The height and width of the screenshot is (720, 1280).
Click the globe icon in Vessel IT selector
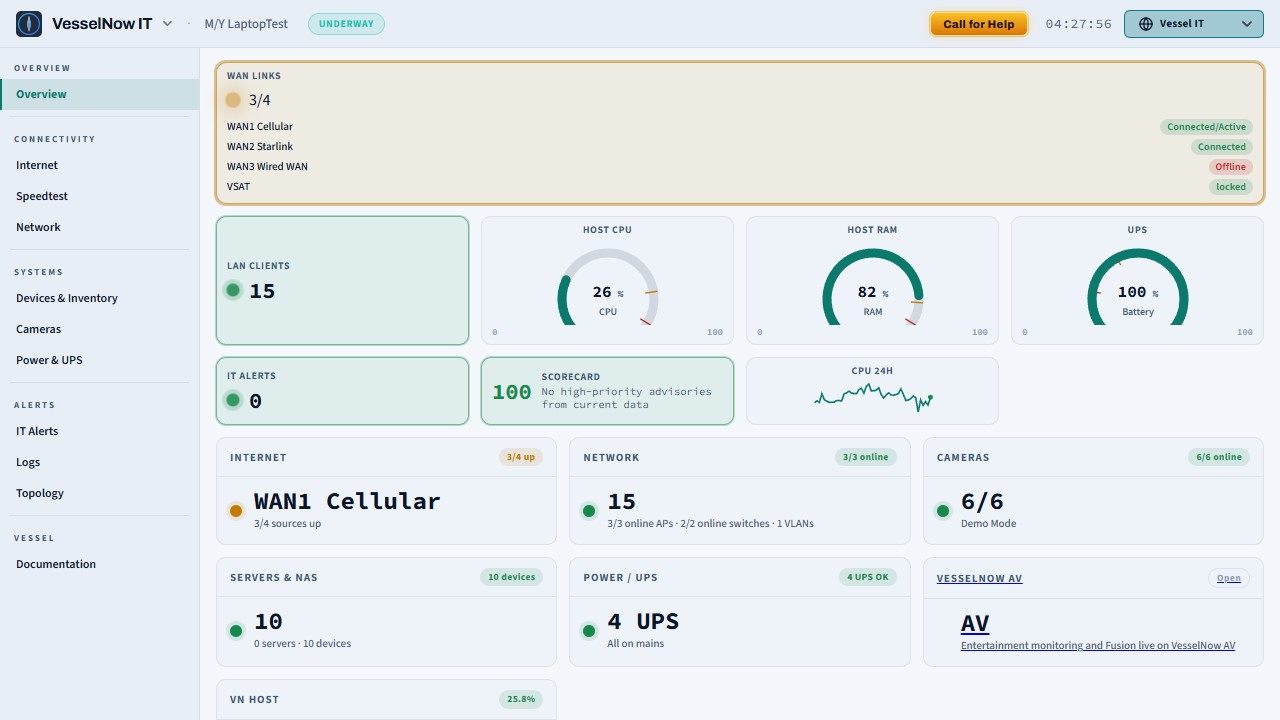click(1146, 24)
